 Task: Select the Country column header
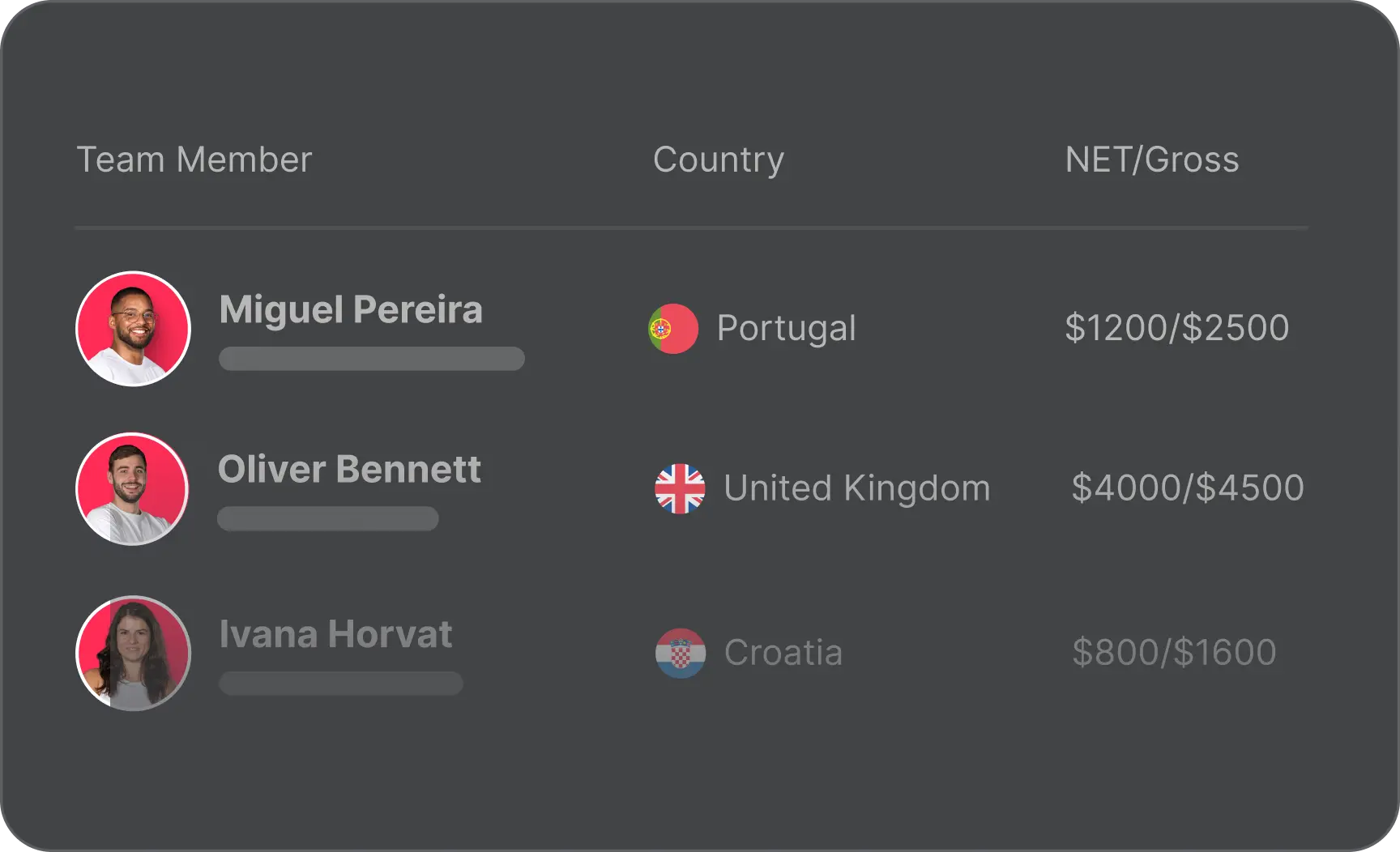(x=718, y=160)
